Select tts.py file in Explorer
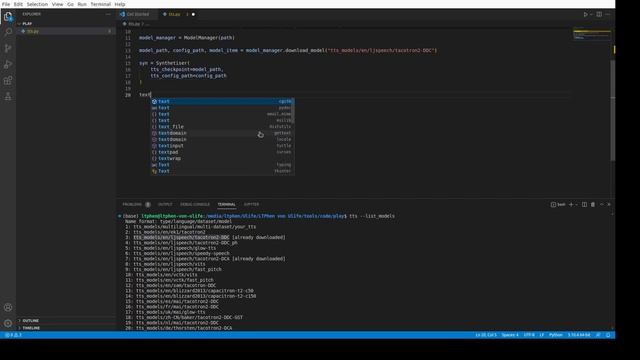The height and width of the screenshot is (360, 640). [65, 31]
